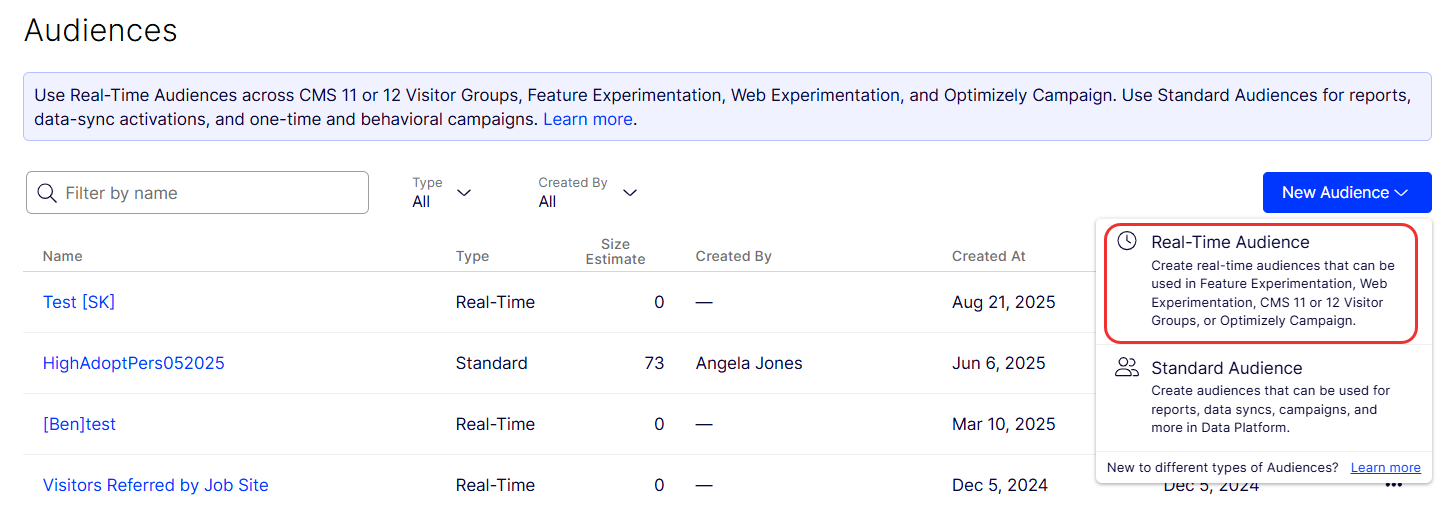The width and height of the screenshot is (1454, 505).
Task: Open Visitors Referred by Job Site
Action: (156, 485)
